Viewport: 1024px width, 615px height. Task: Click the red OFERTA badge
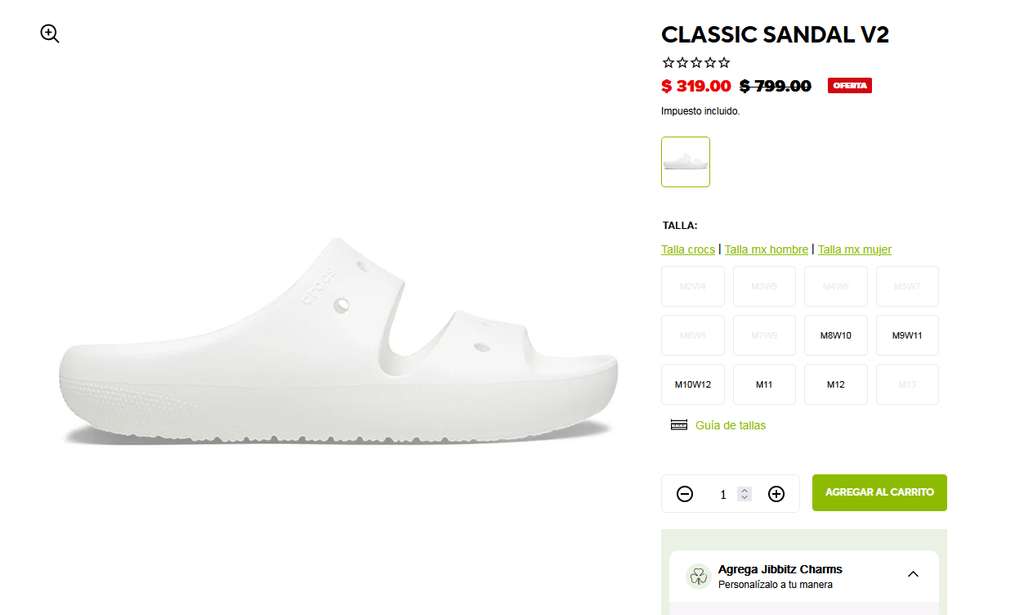click(850, 86)
